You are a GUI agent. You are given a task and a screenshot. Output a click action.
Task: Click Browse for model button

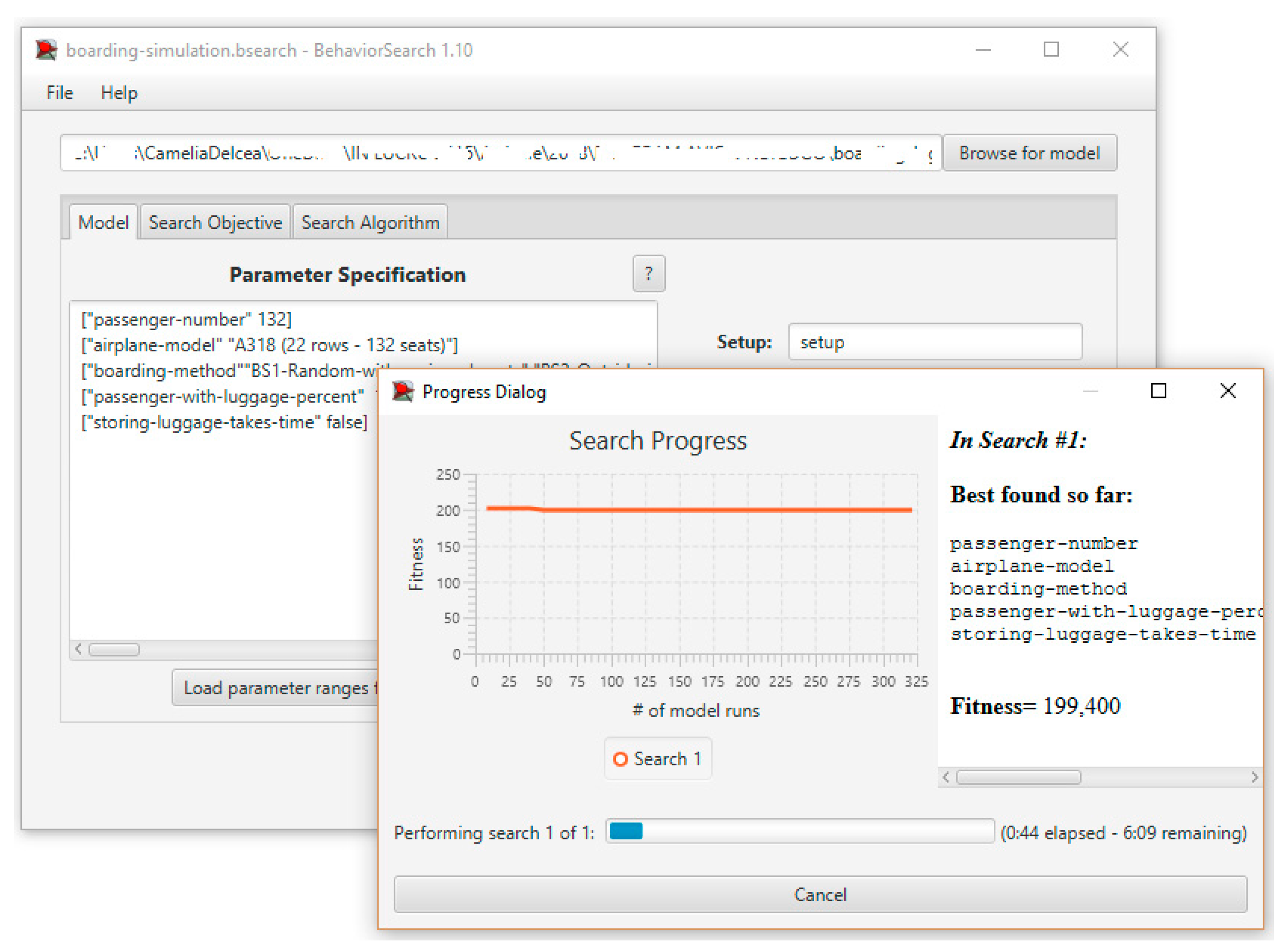(1029, 153)
